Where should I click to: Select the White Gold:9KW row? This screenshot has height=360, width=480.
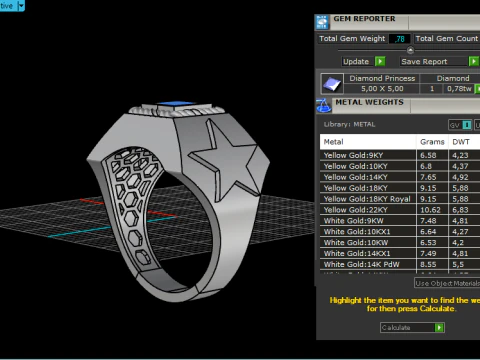click(400, 221)
